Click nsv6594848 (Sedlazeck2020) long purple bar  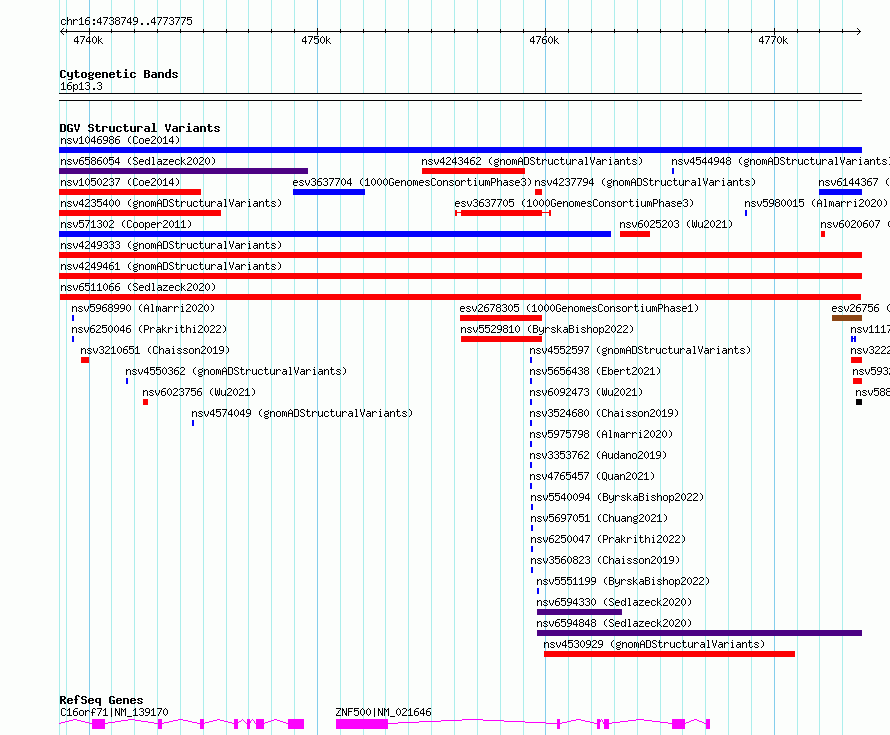click(x=699, y=633)
